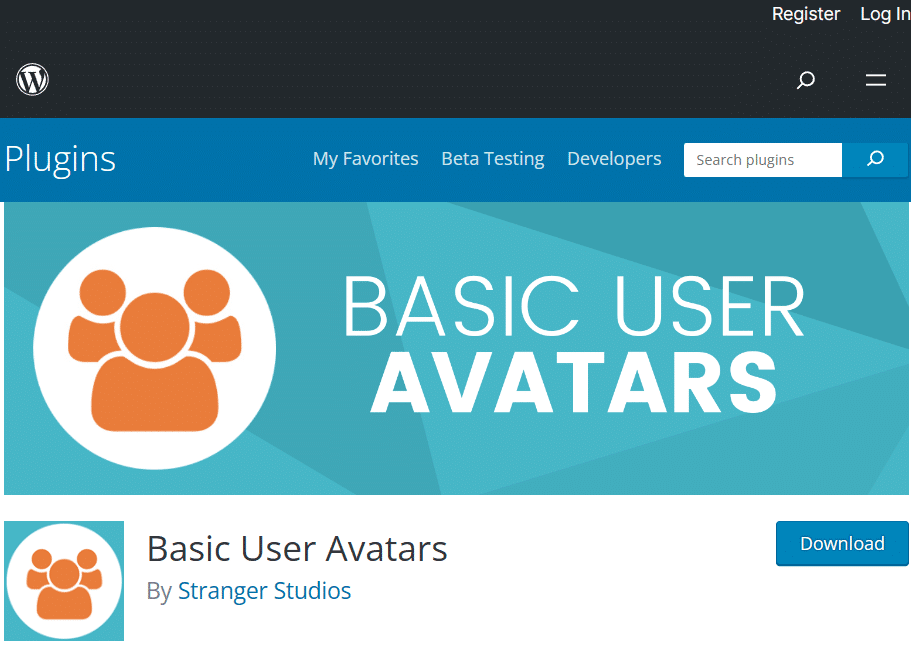The image size is (911, 667).
Task: Click the Basic User Avatars banner image
Action: click(455, 348)
